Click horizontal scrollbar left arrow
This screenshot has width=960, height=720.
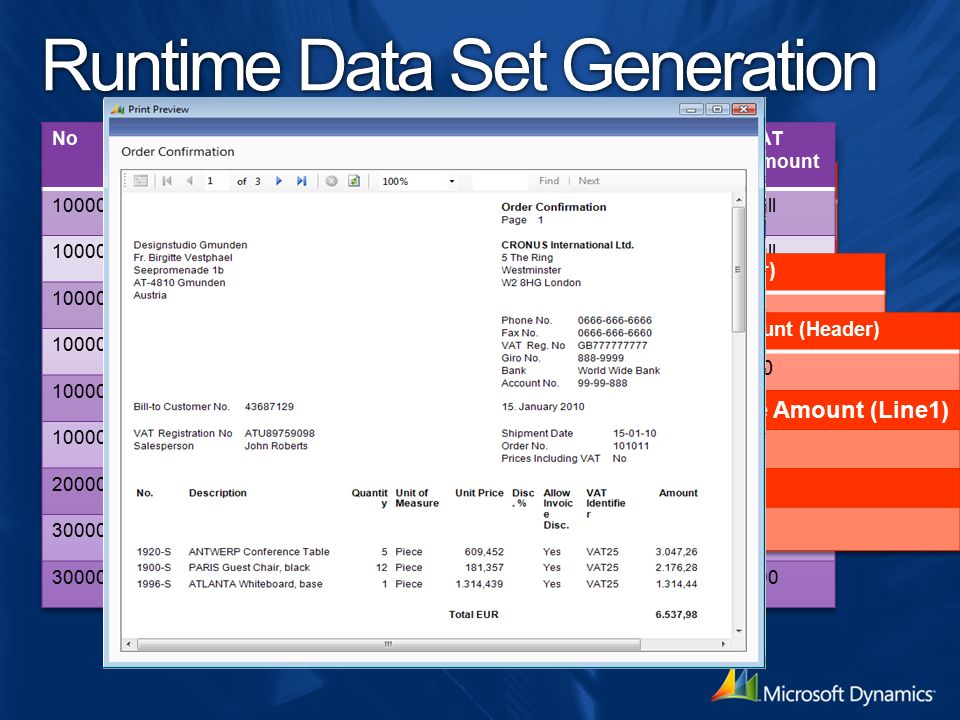[129, 644]
